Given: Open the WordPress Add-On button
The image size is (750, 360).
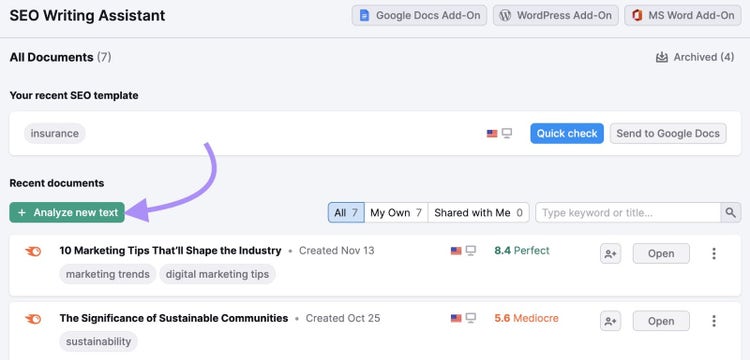Looking at the screenshot, I should pos(556,15).
